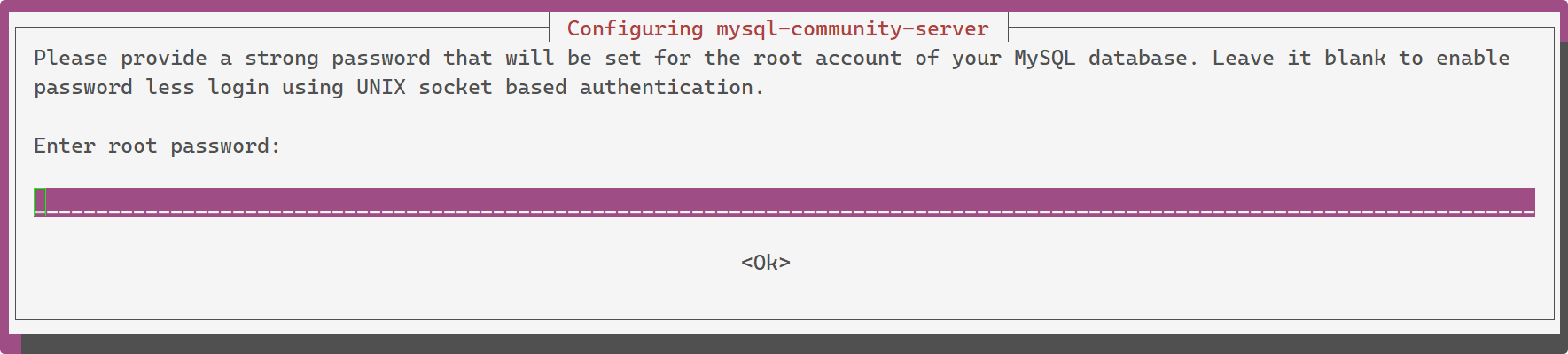
Task: Click the far right end of password field
Action: 1528,202
